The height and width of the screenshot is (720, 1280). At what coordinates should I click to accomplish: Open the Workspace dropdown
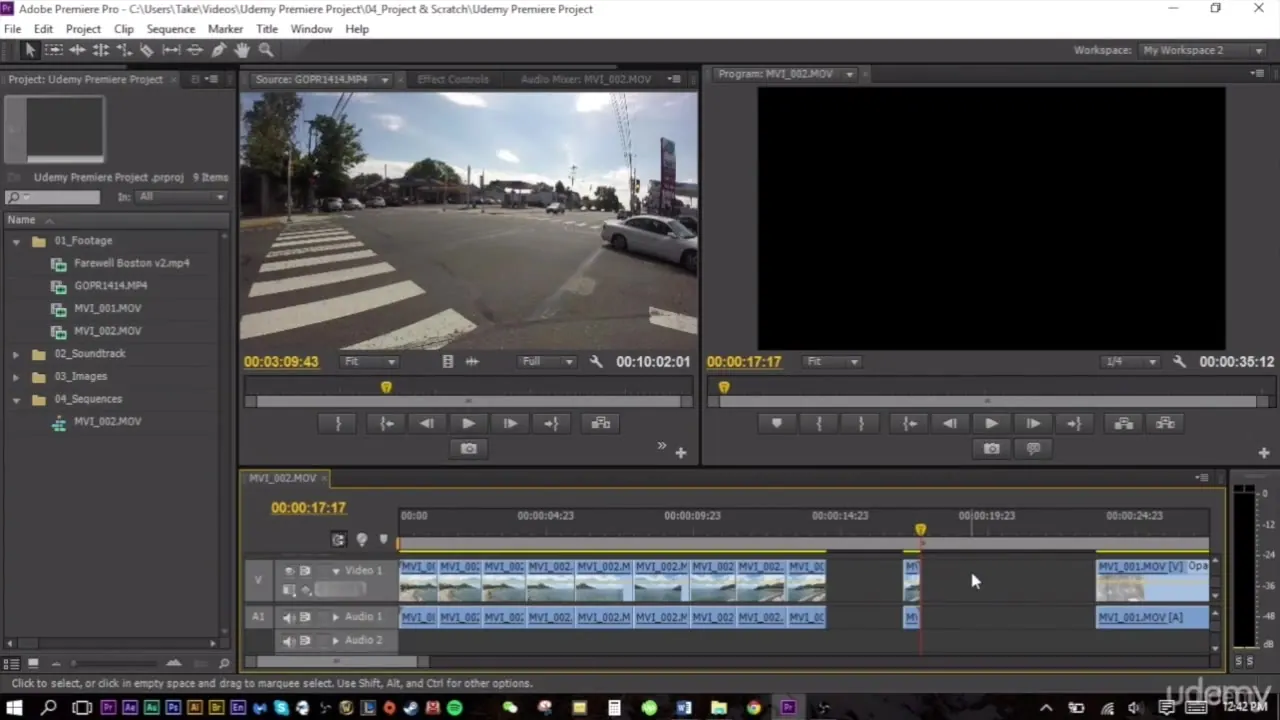click(1204, 50)
